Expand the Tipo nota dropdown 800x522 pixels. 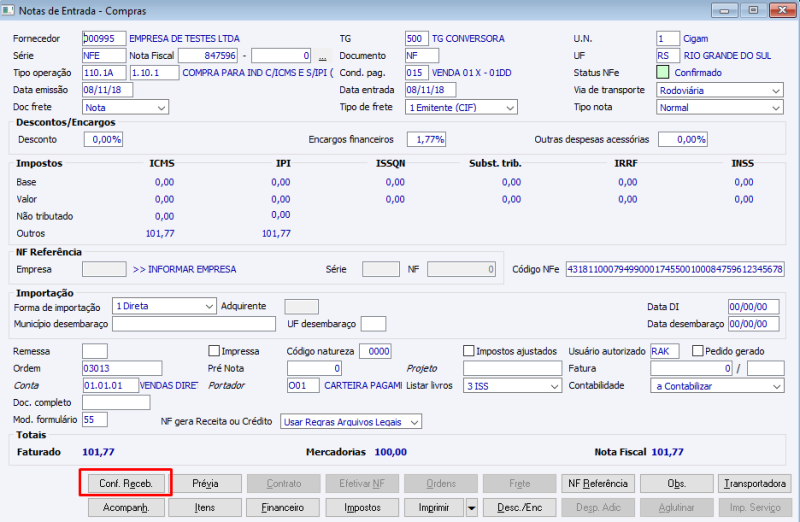(719, 108)
